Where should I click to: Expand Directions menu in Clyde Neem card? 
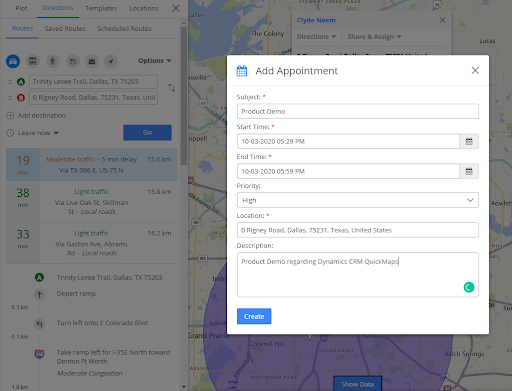(316, 37)
